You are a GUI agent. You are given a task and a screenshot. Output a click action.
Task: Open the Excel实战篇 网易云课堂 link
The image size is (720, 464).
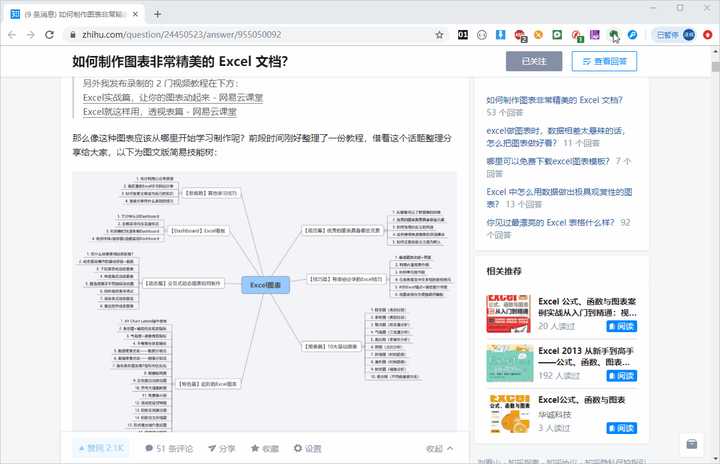[x=173, y=98]
